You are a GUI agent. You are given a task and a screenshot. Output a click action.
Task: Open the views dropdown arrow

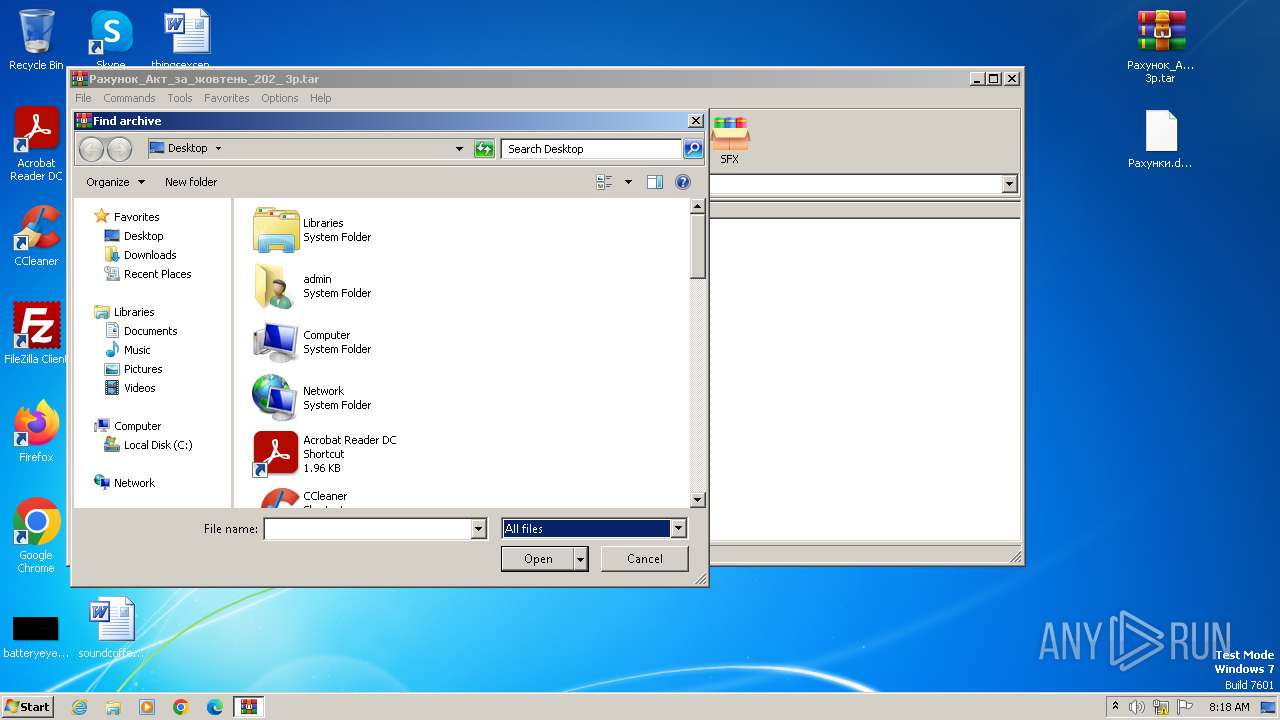[x=628, y=182]
